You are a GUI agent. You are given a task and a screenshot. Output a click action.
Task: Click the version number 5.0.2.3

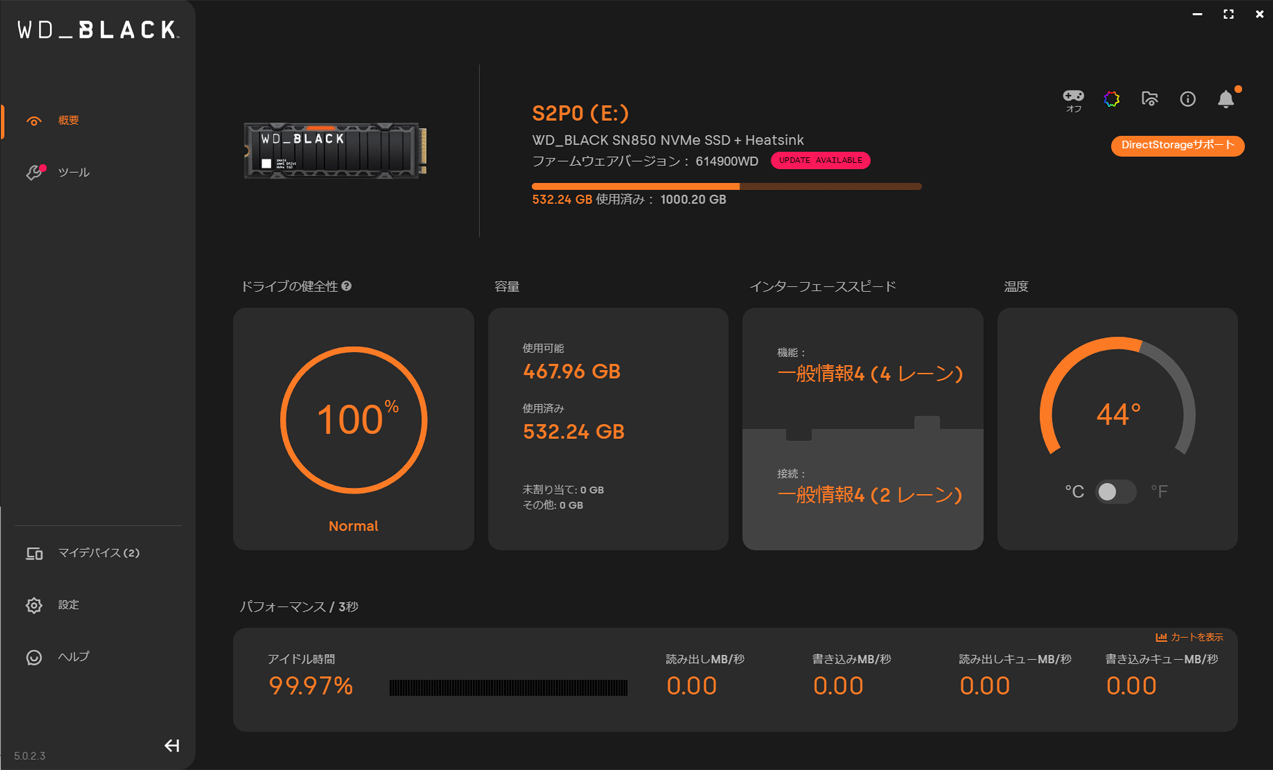(x=30, y=756)
